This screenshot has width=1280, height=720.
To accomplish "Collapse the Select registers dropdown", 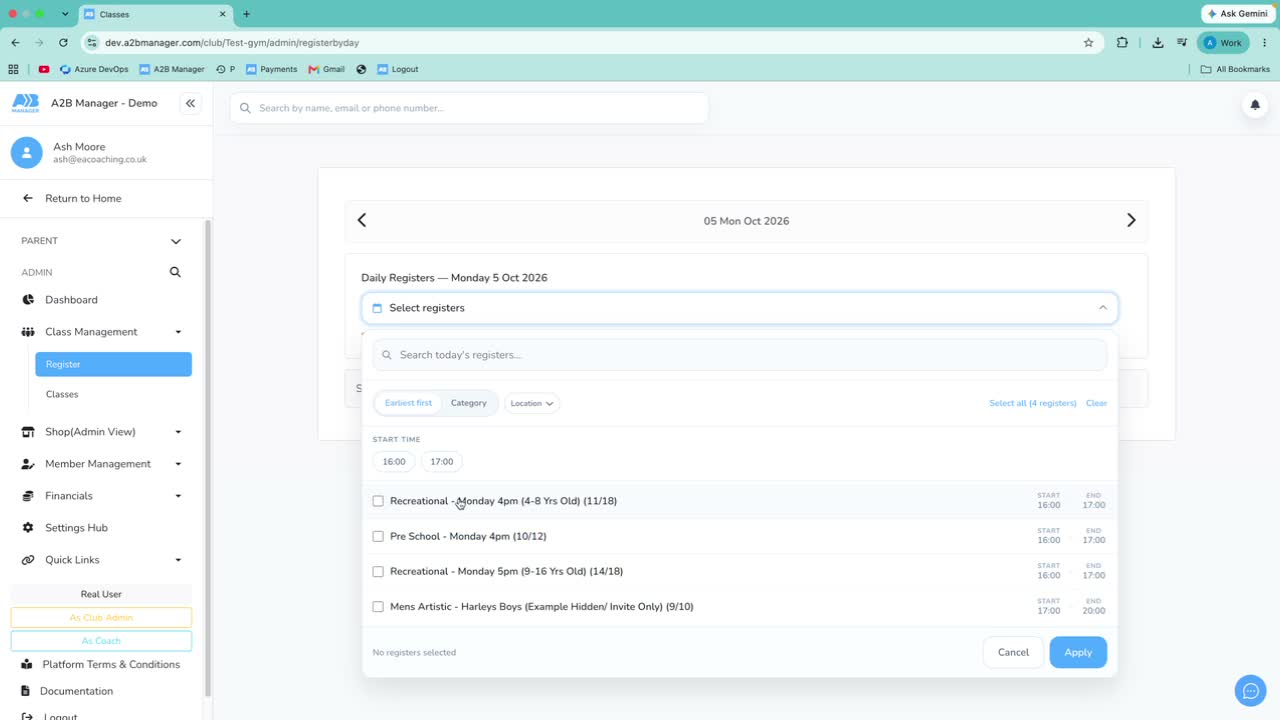I will pos(1103,308).
